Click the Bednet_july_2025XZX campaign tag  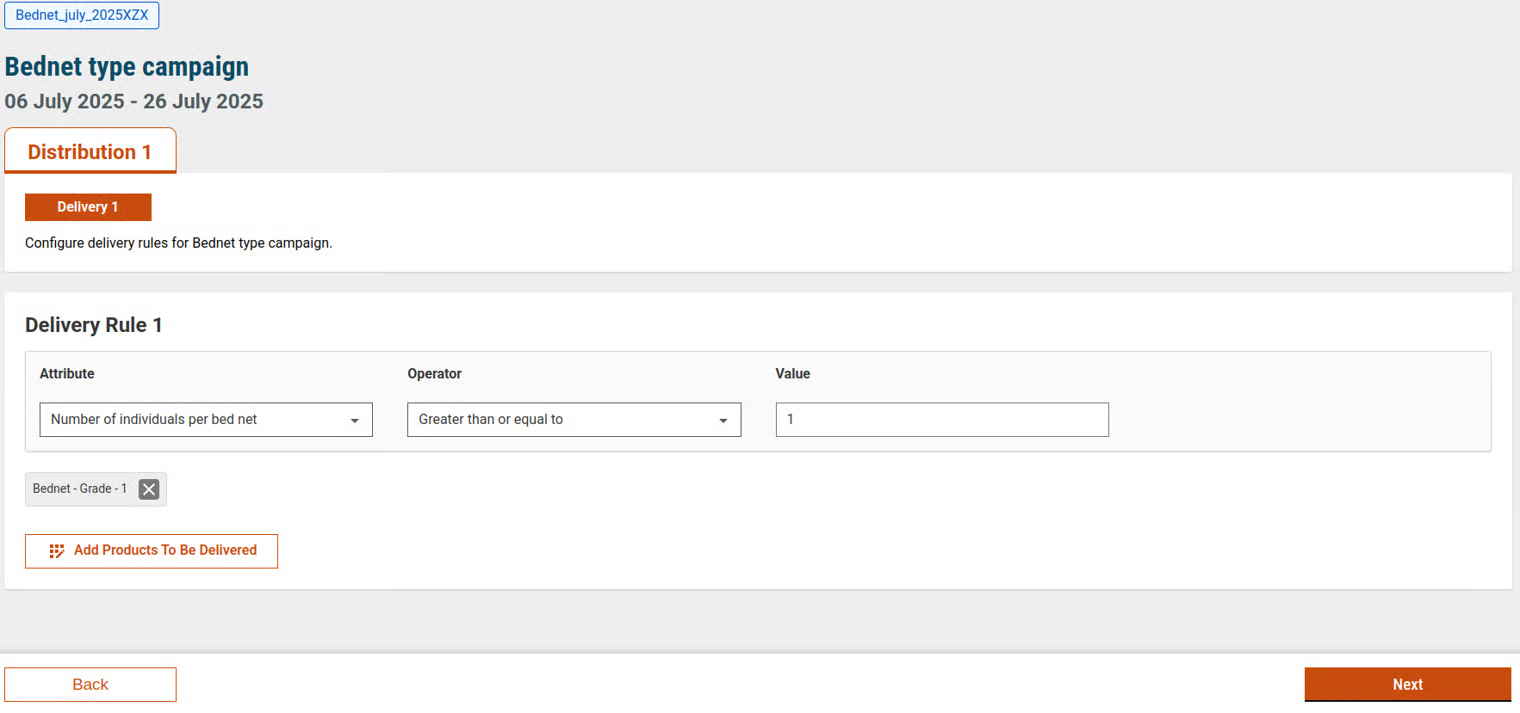point(82,15)
